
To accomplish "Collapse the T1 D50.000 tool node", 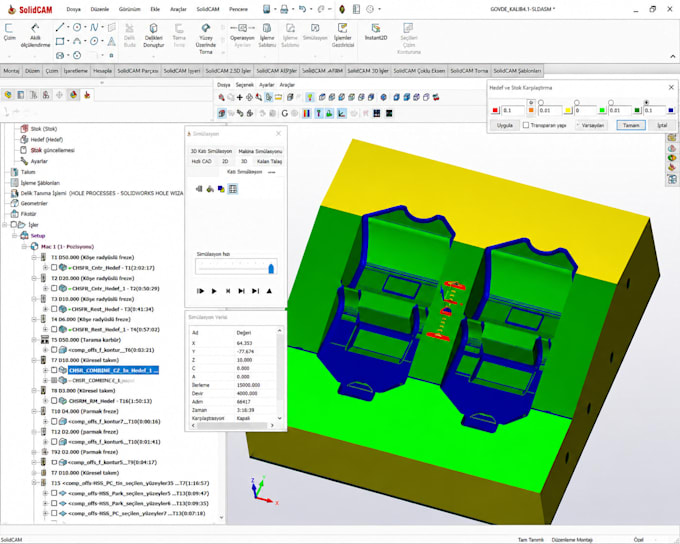I will [34, 257].
